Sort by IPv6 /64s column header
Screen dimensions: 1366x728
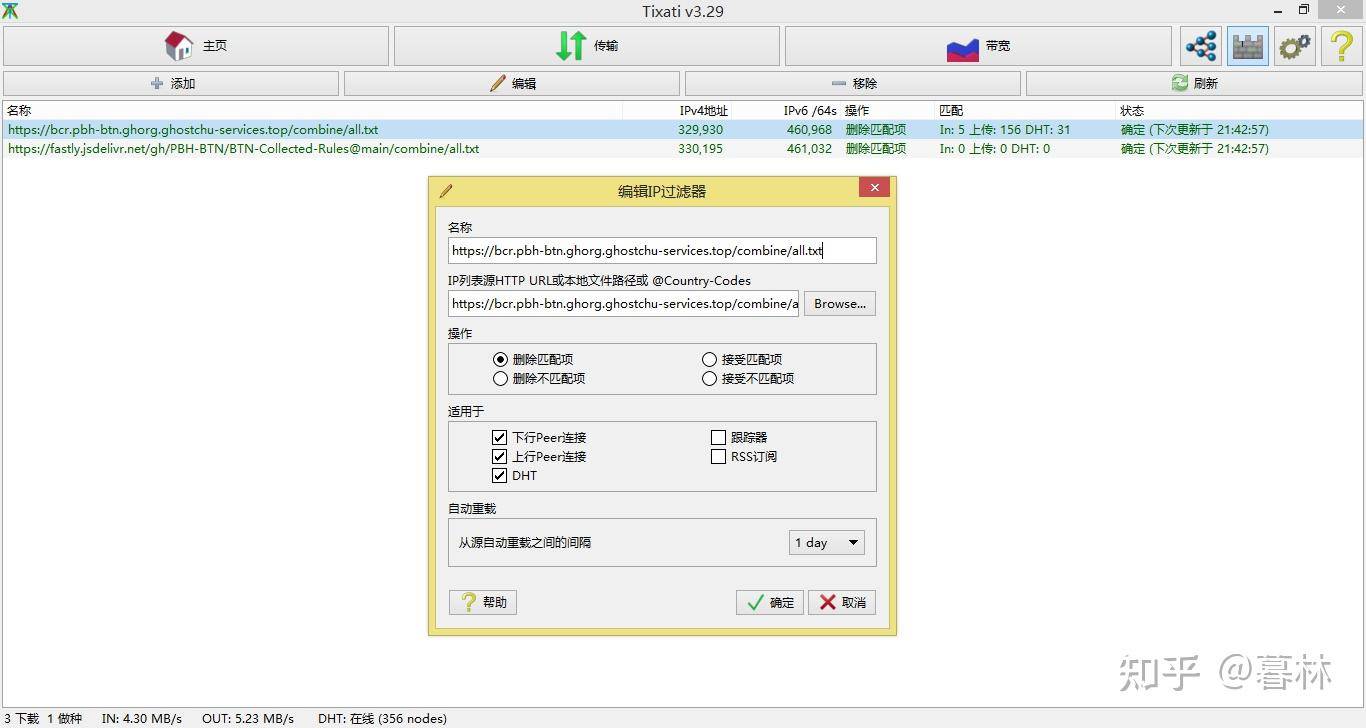[x=810, y=111]
